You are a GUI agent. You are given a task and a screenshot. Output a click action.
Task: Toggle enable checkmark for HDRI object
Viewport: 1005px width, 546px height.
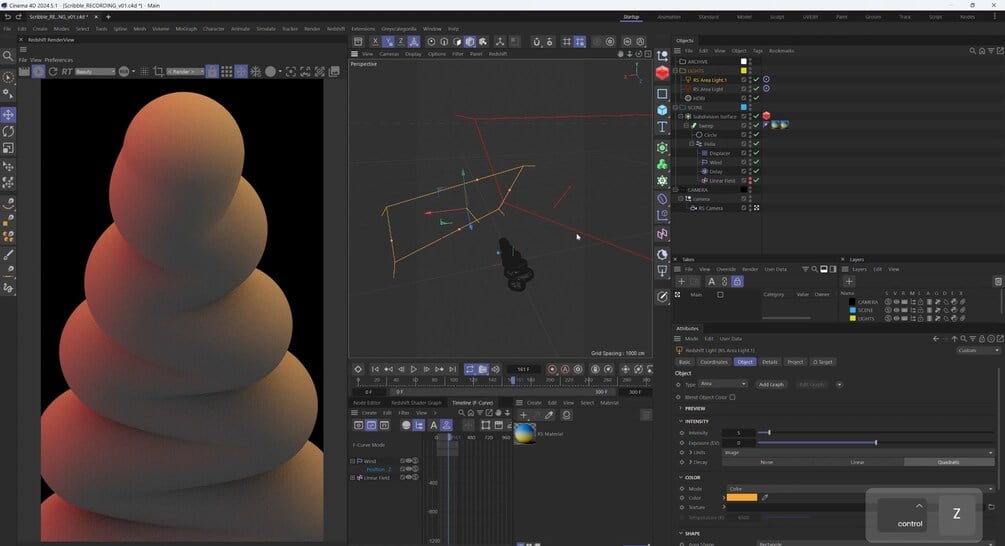[756, 98]
